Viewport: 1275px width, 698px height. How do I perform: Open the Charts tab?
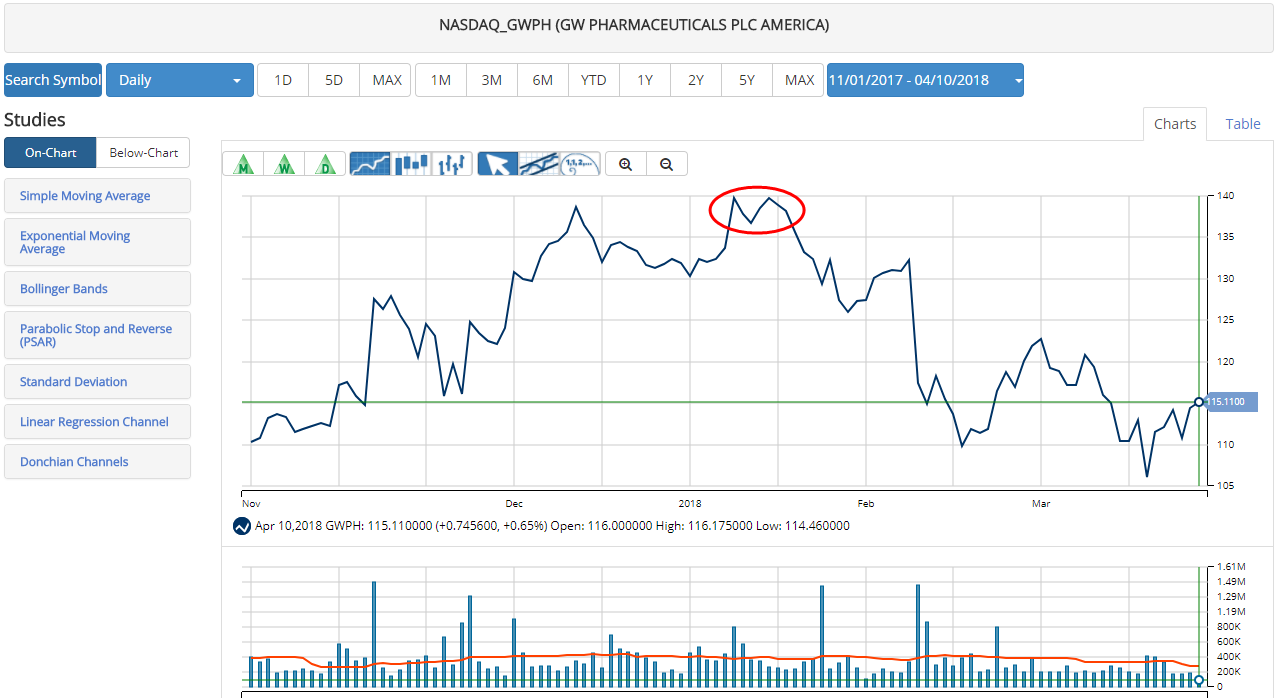1175,124
